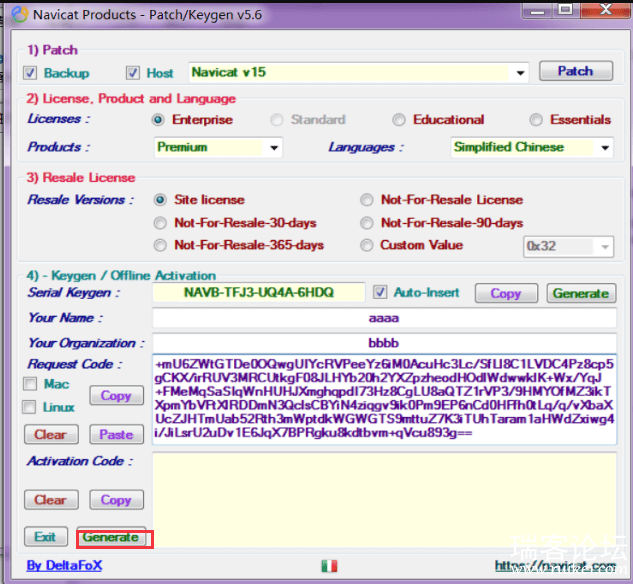
Task: Select the Enterprise license radio button
Action: pyautogui.click(x=158, y=120)
